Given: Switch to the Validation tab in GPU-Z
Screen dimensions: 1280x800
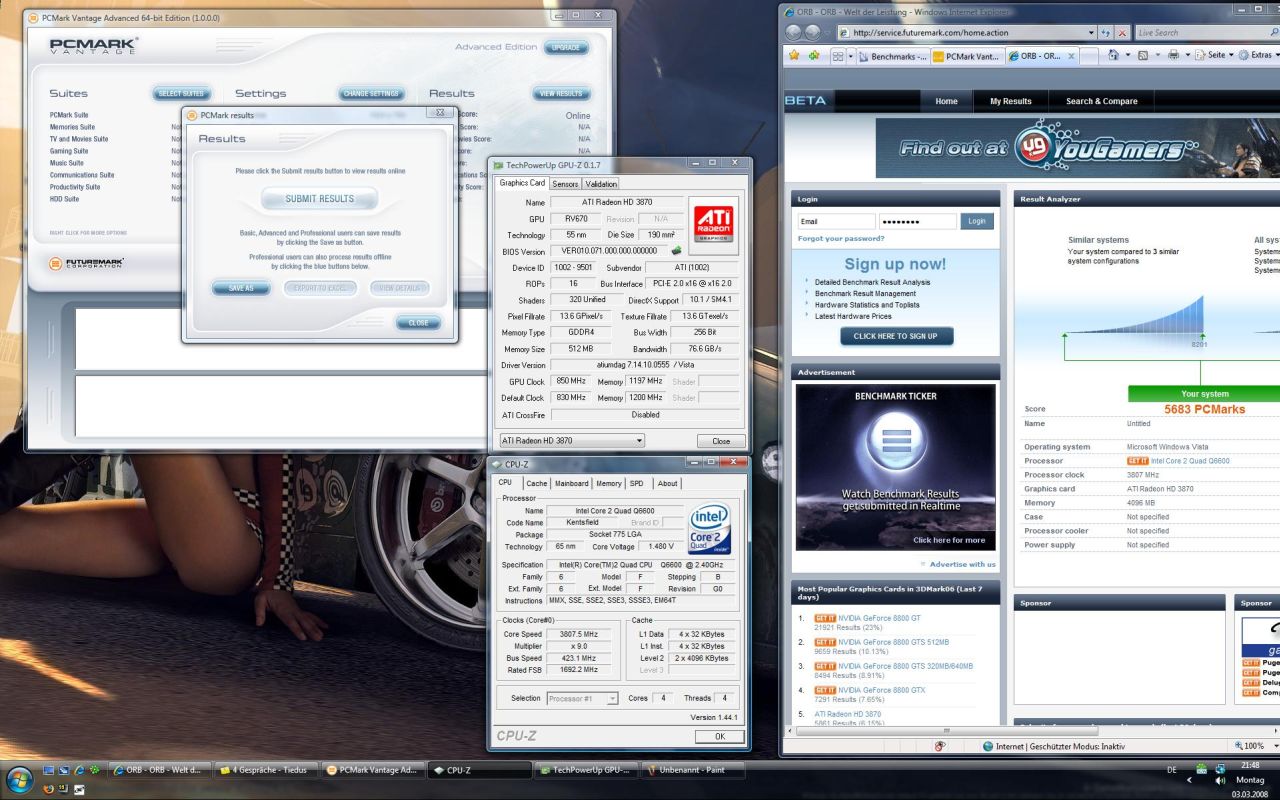Looking at the screenshot, I should pyautogui.click(x=600, y=184).
